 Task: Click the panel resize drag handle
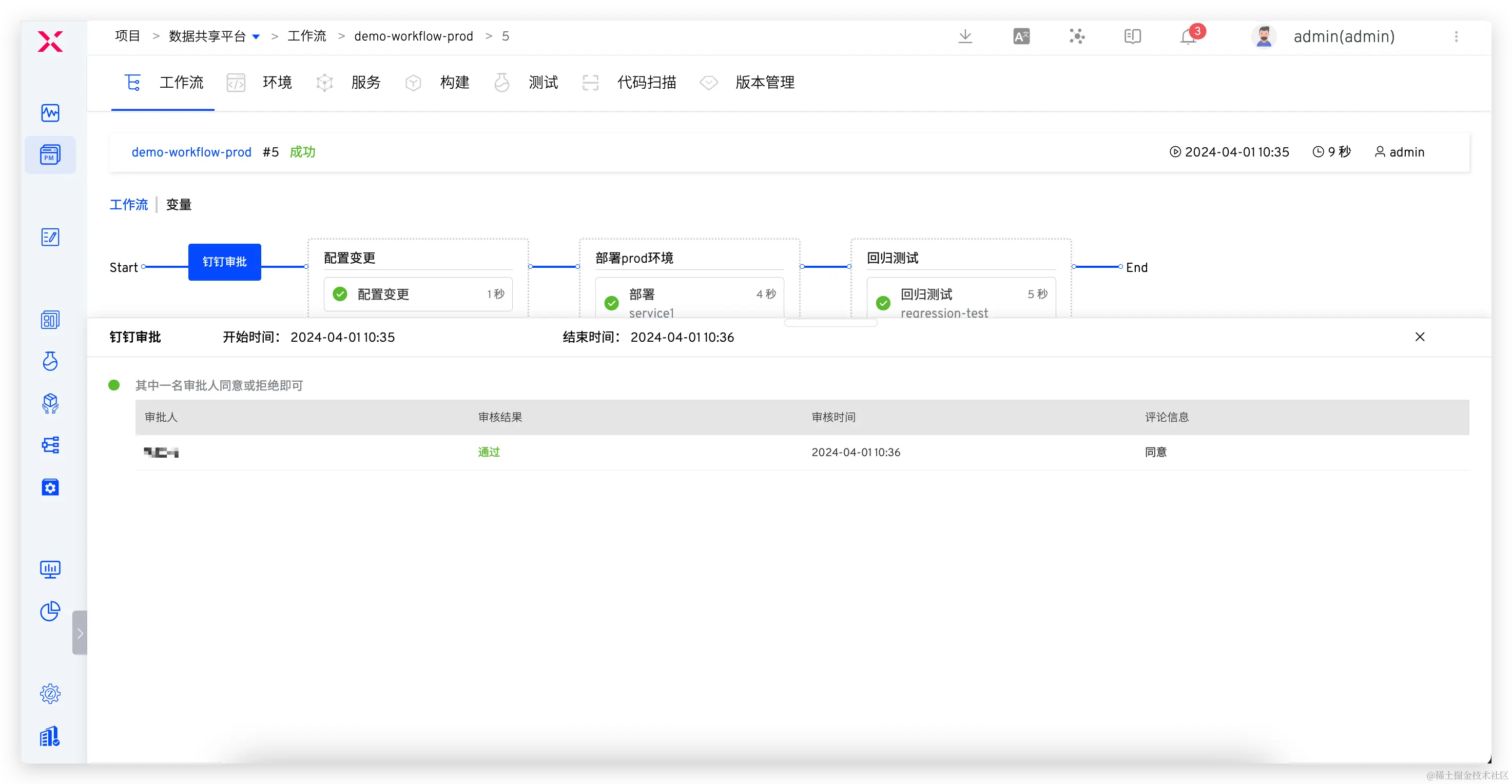pos(830,322)
